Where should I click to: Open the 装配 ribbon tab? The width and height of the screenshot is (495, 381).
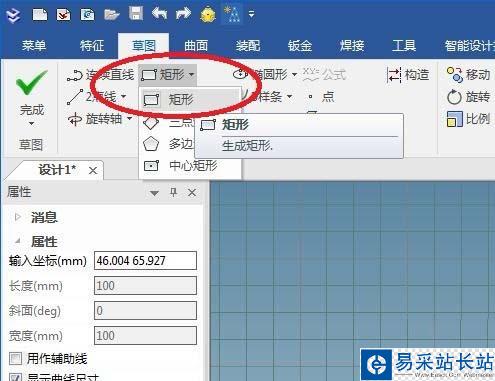[248, 46]
